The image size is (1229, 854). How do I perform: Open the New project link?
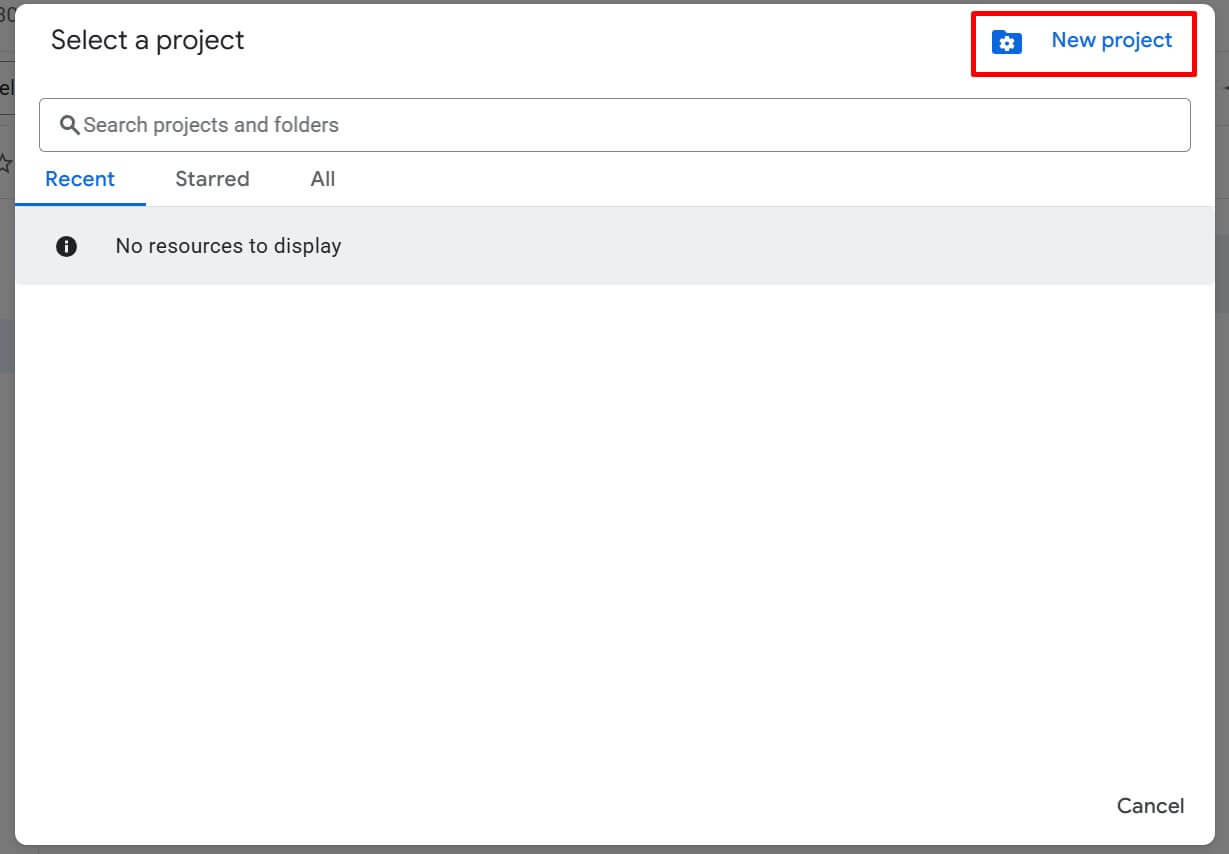tap(1111, 41)
